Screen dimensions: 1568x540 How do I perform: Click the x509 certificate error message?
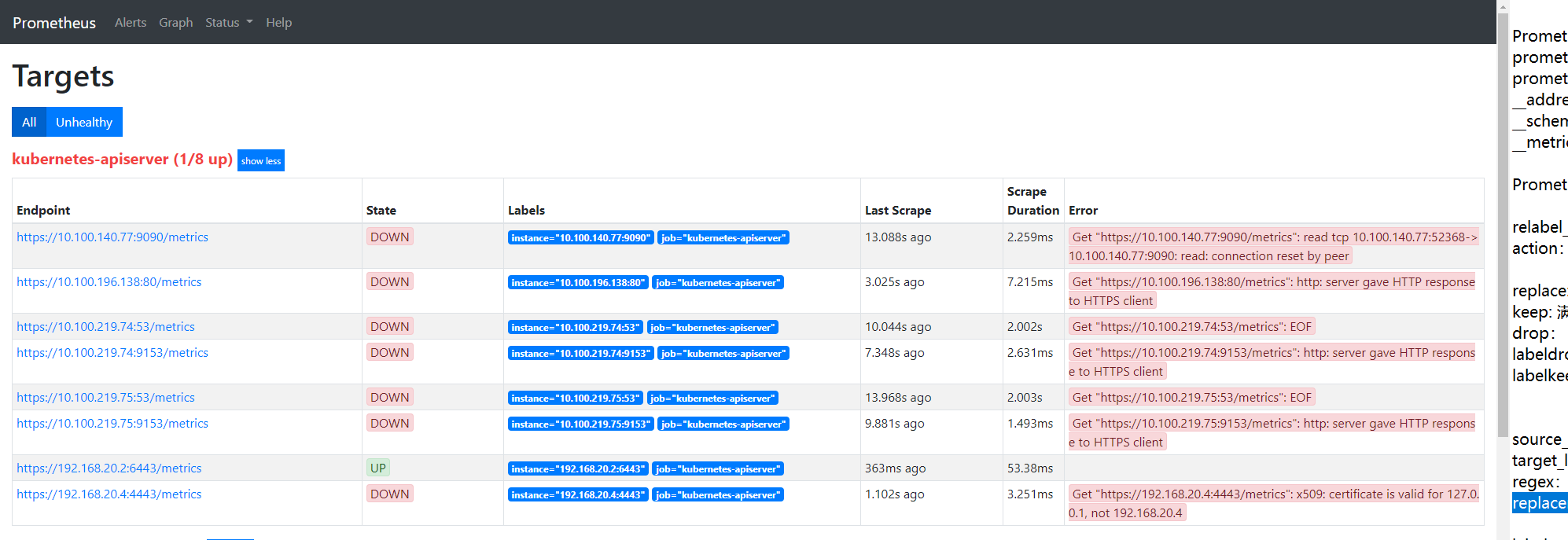tap(1273, 504)
